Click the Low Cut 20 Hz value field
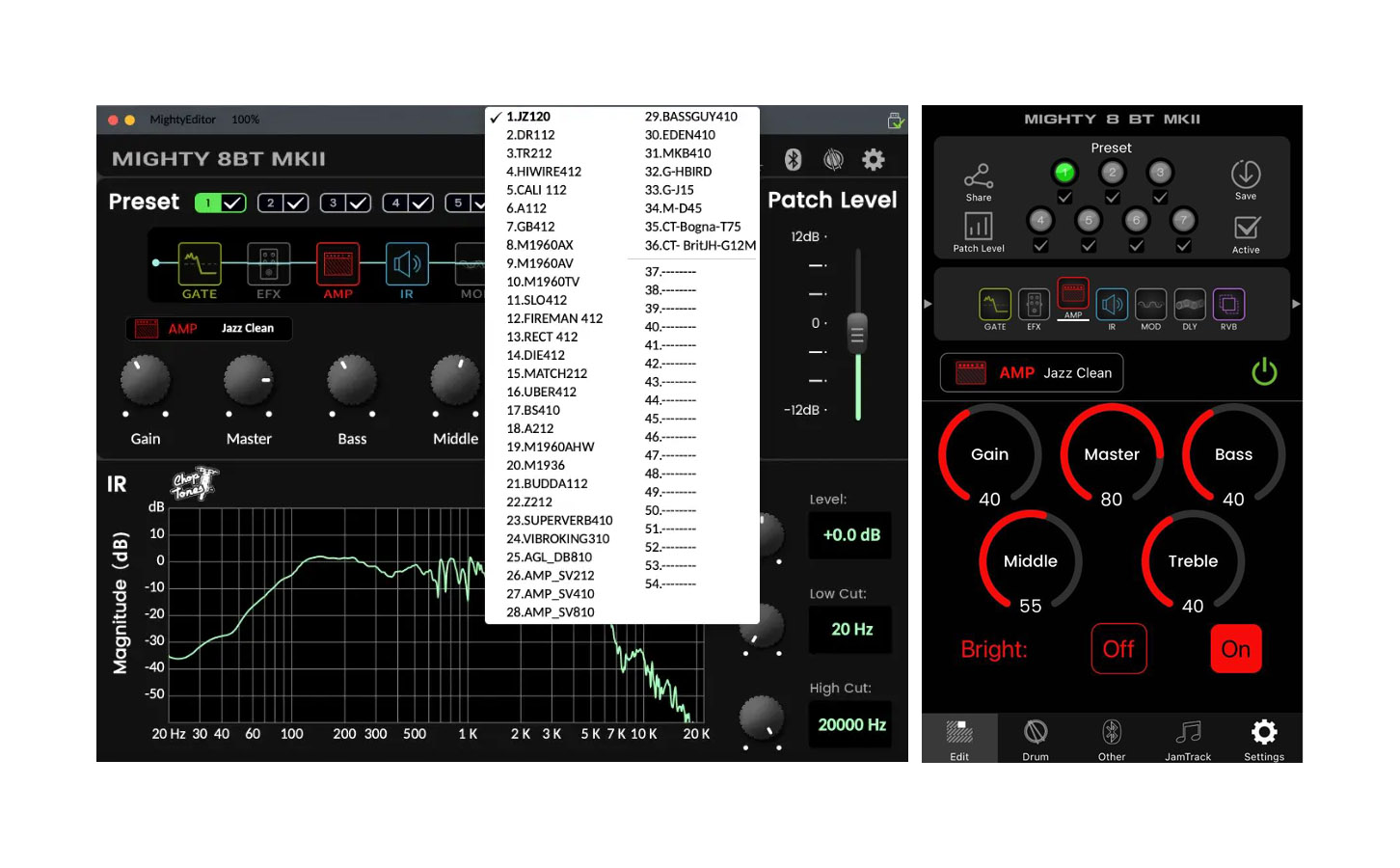Viewport: 1400px width, 868px height. click(851, 630)
